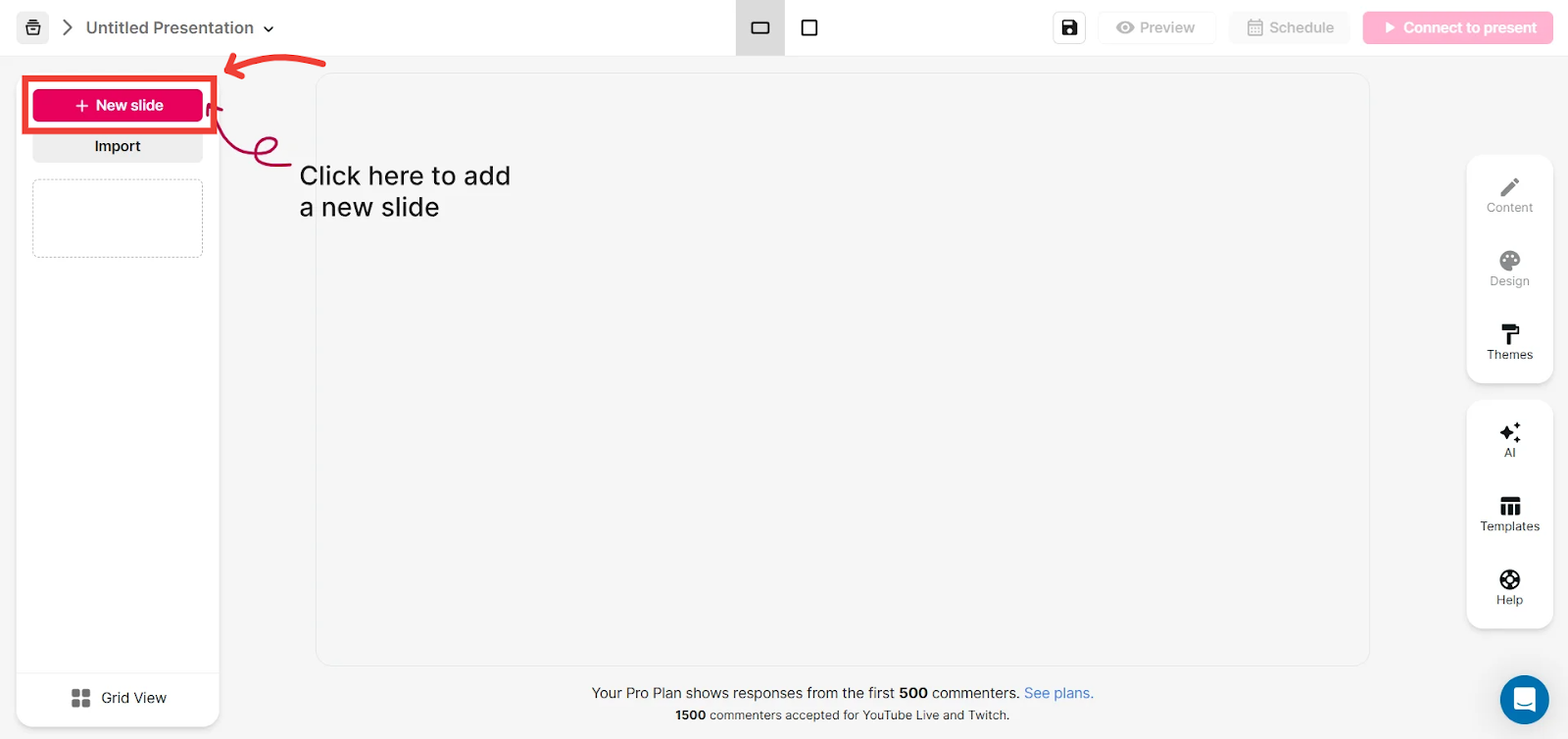Click the save disk icon
Viewport: 1568px width, 739px height.
point(1069,27)
